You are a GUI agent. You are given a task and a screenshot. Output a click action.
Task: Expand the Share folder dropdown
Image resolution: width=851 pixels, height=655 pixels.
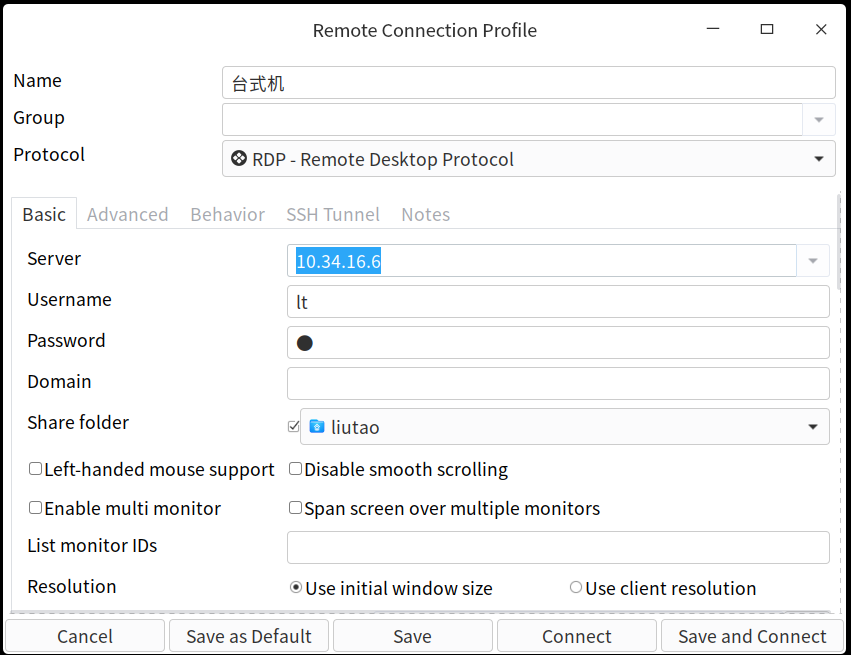(813, 427)
